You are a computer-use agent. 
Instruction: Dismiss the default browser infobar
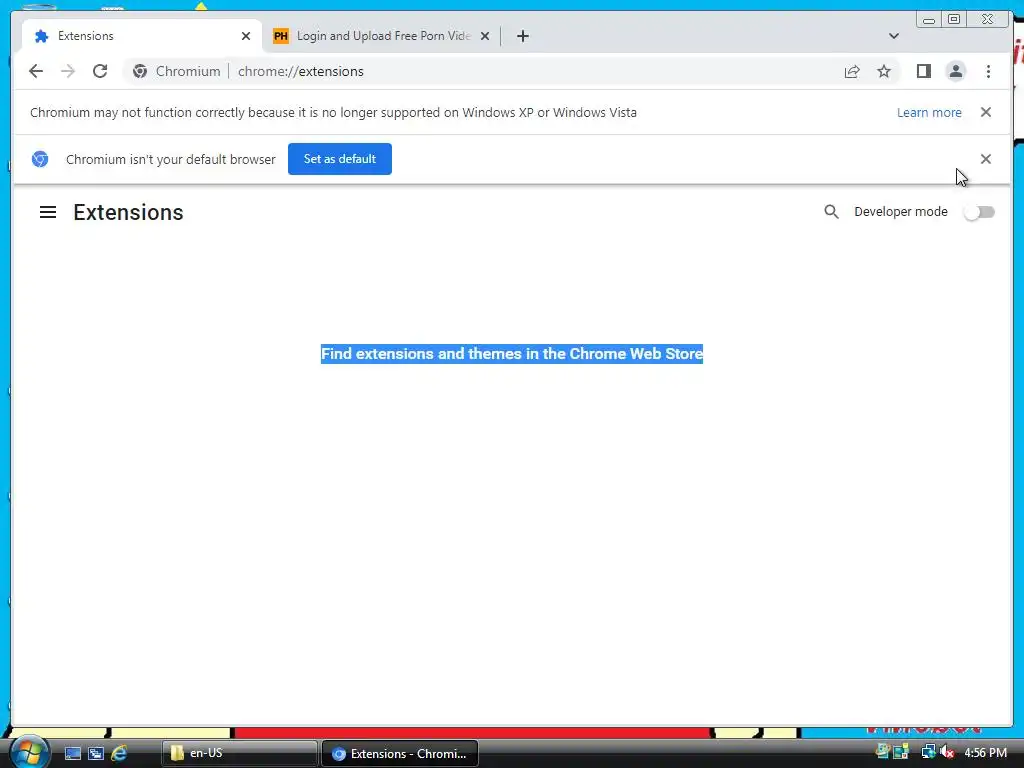[985, 159]
